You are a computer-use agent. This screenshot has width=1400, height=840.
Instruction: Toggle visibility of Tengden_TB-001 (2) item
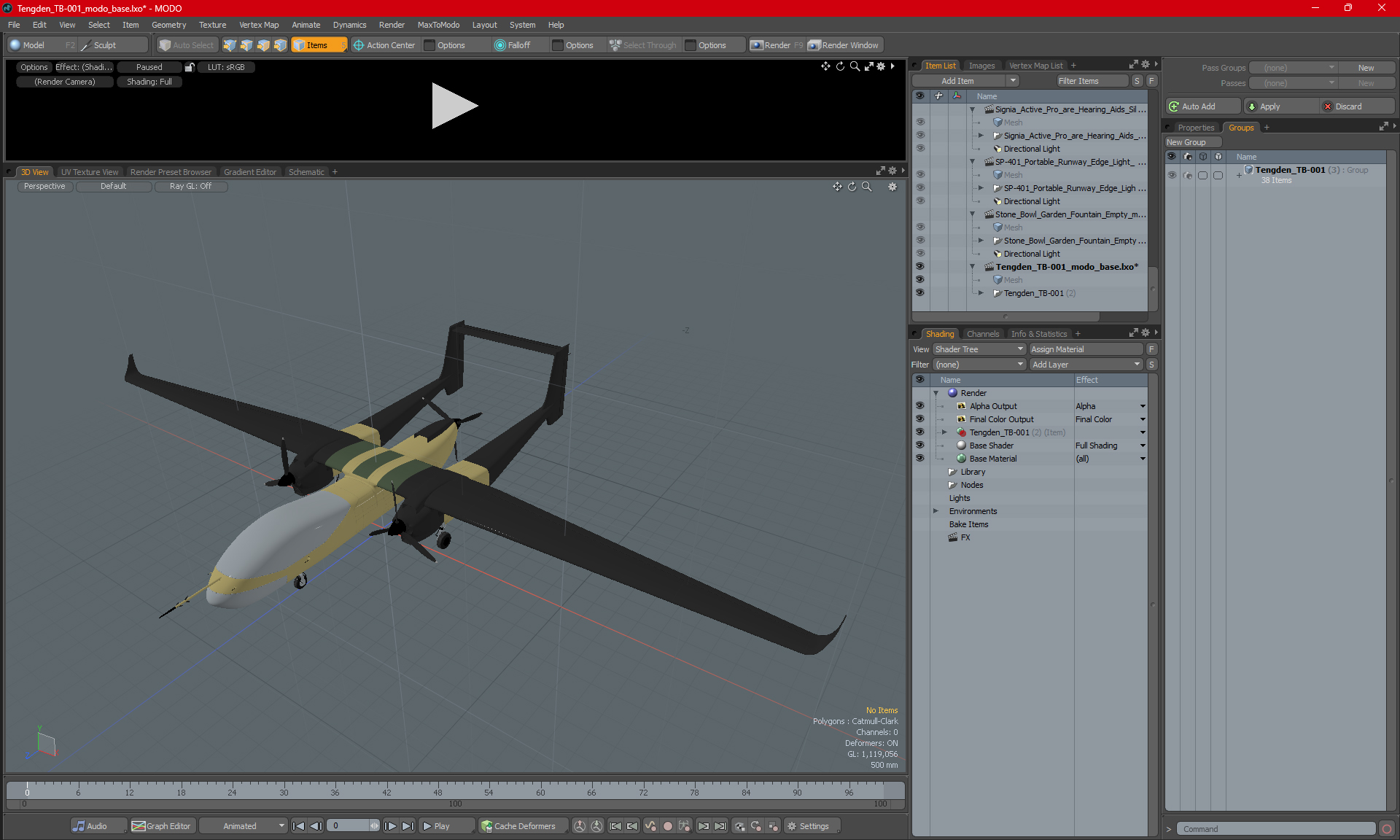(x=919, y=293)
